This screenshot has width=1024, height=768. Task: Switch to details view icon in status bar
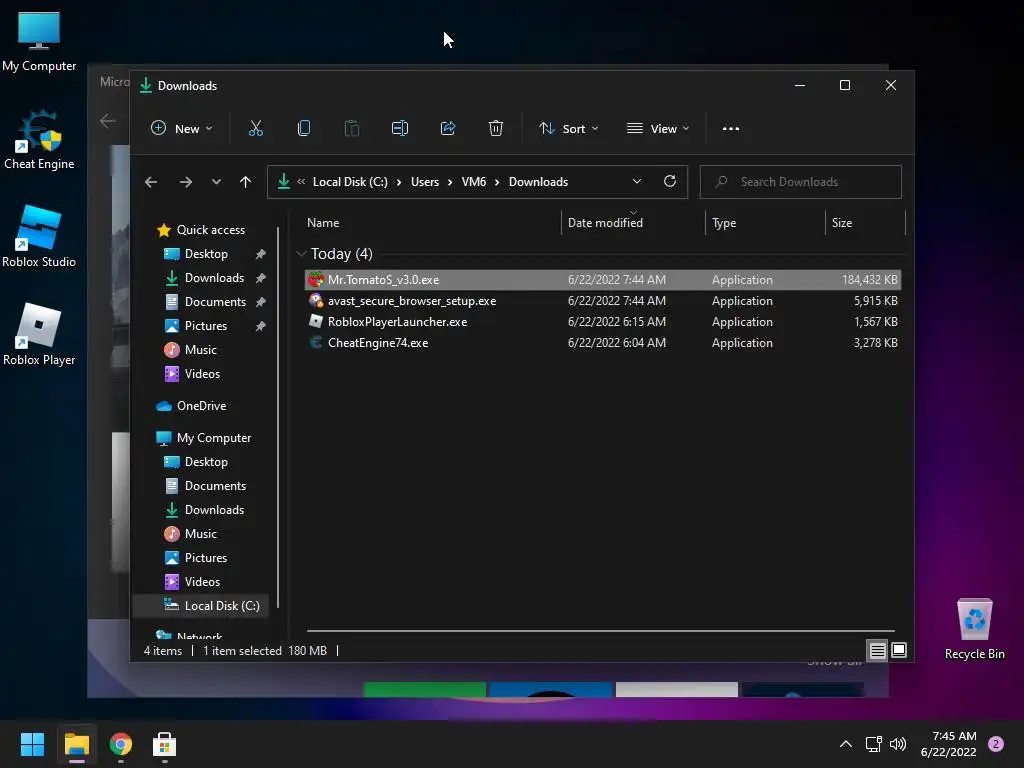877,650
